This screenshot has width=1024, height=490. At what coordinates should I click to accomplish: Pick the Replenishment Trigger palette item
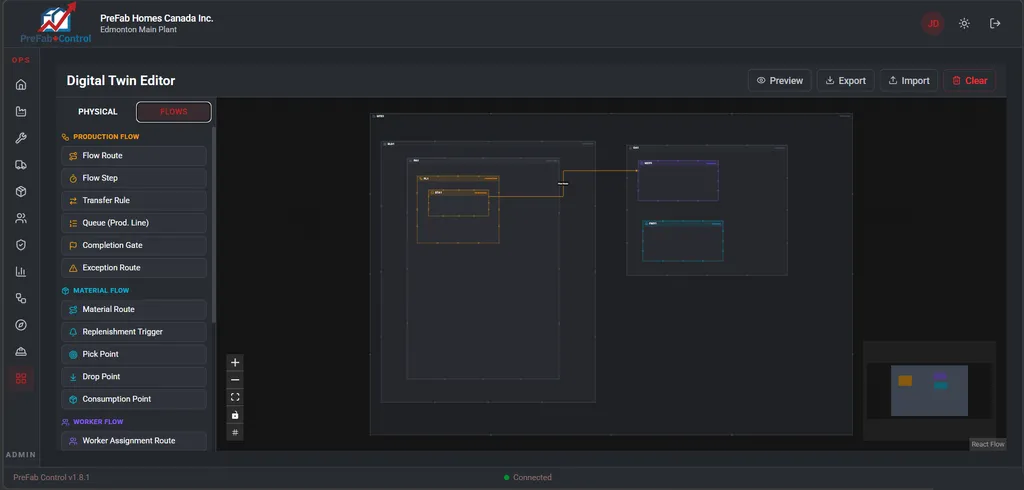(x=134, y=332)
